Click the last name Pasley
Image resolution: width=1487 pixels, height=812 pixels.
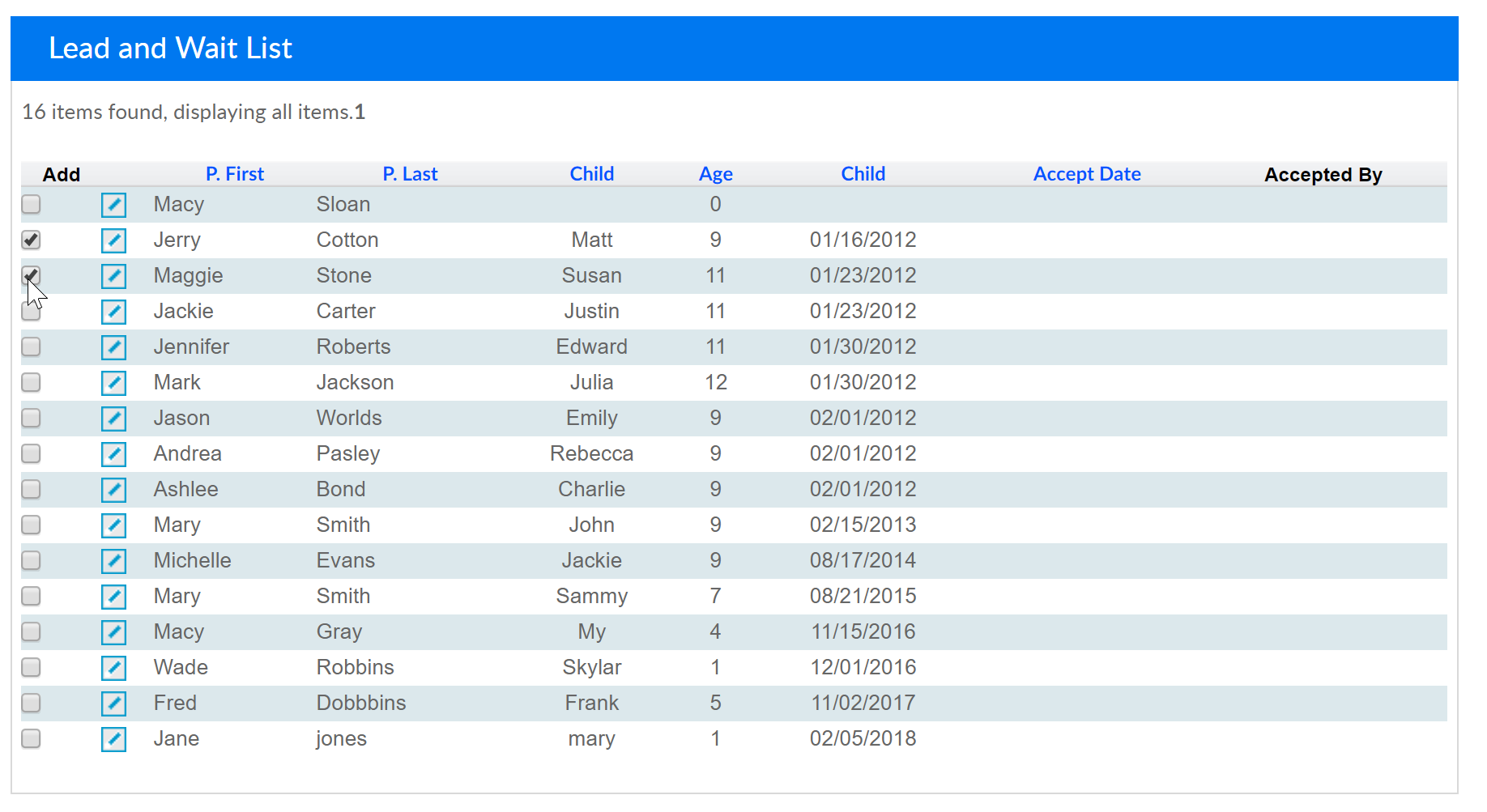pyautogui.click(x=348, y=453)
